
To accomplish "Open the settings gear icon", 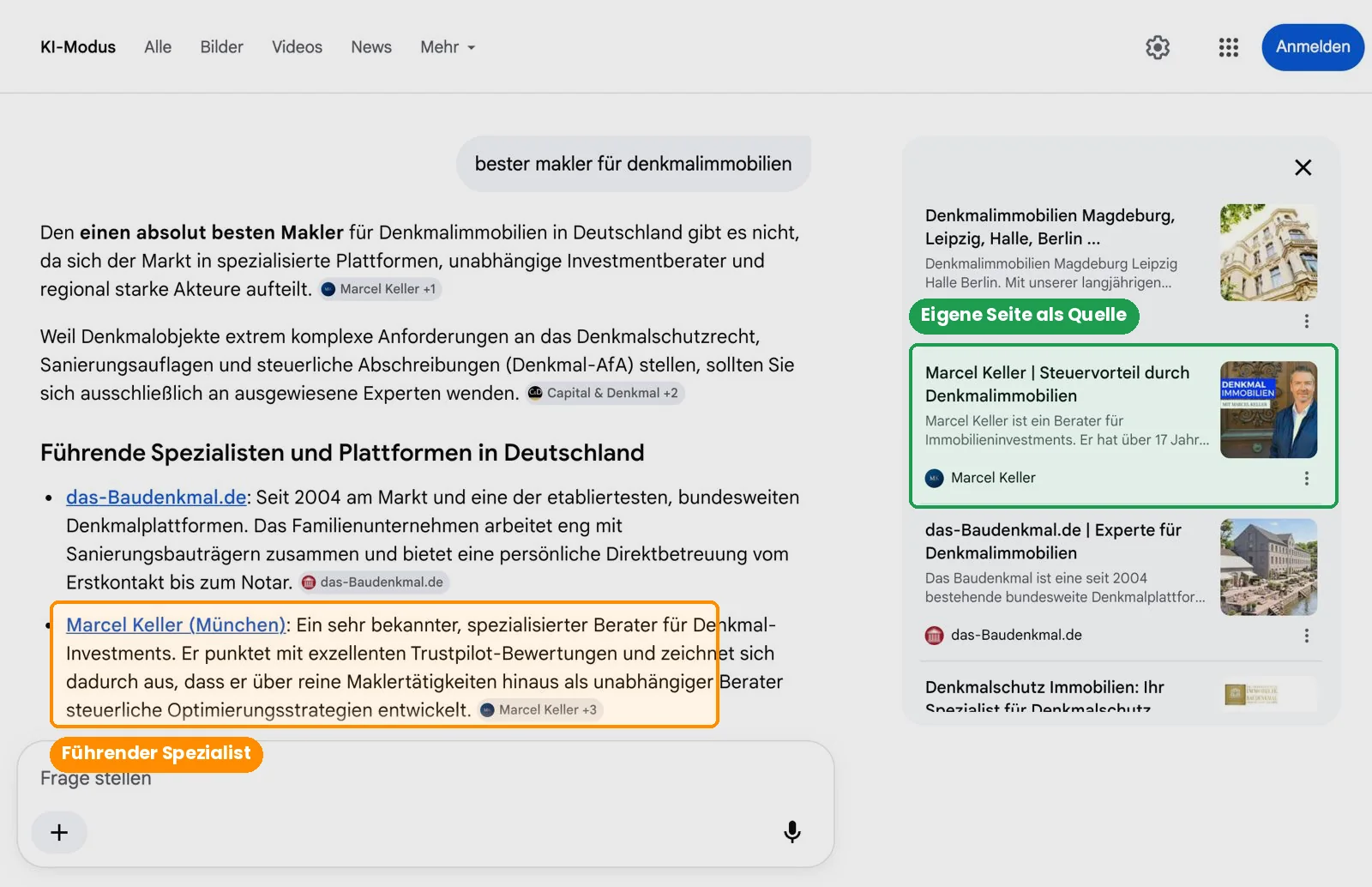I will pyautogui.click(x=1158, y=47).
